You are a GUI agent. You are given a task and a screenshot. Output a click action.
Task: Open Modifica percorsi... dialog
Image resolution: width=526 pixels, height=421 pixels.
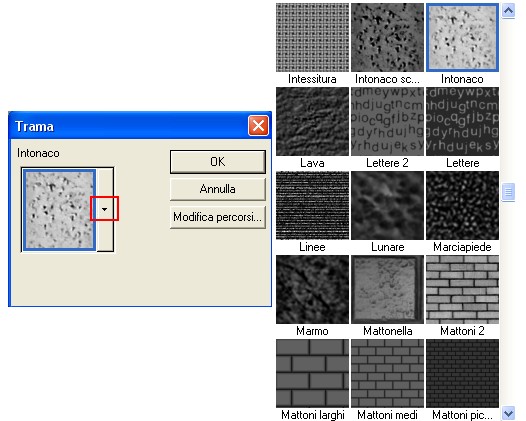218,217
